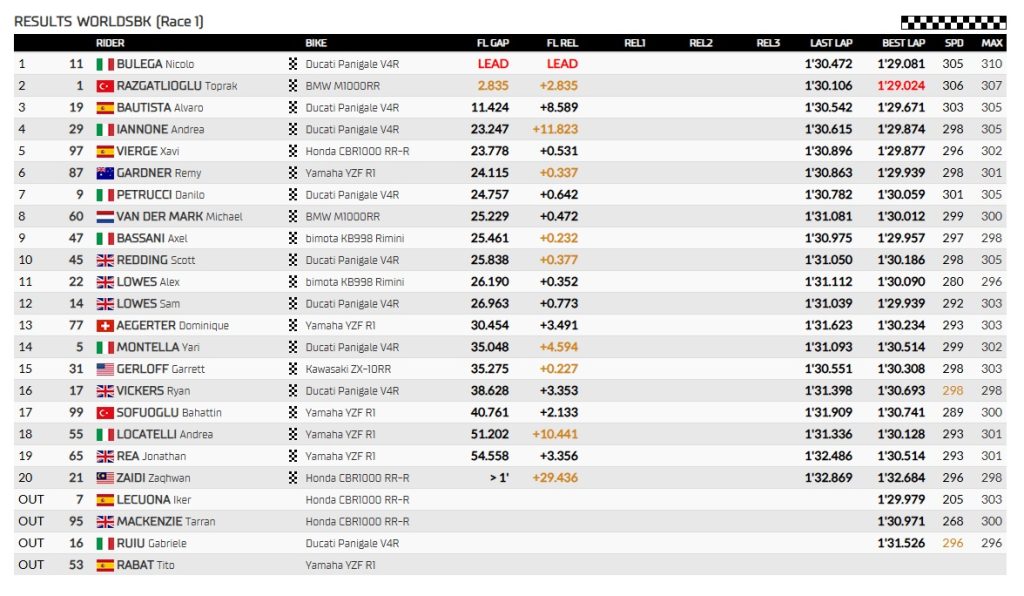
Task: Open rider IANNONE Andrea's entry
Action: [160, 130]
